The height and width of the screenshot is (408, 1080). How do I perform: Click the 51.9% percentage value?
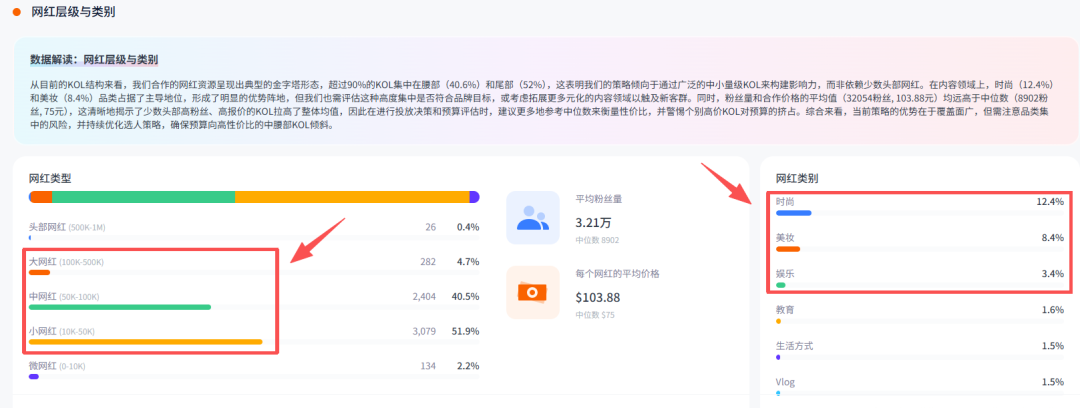[465, 332]
